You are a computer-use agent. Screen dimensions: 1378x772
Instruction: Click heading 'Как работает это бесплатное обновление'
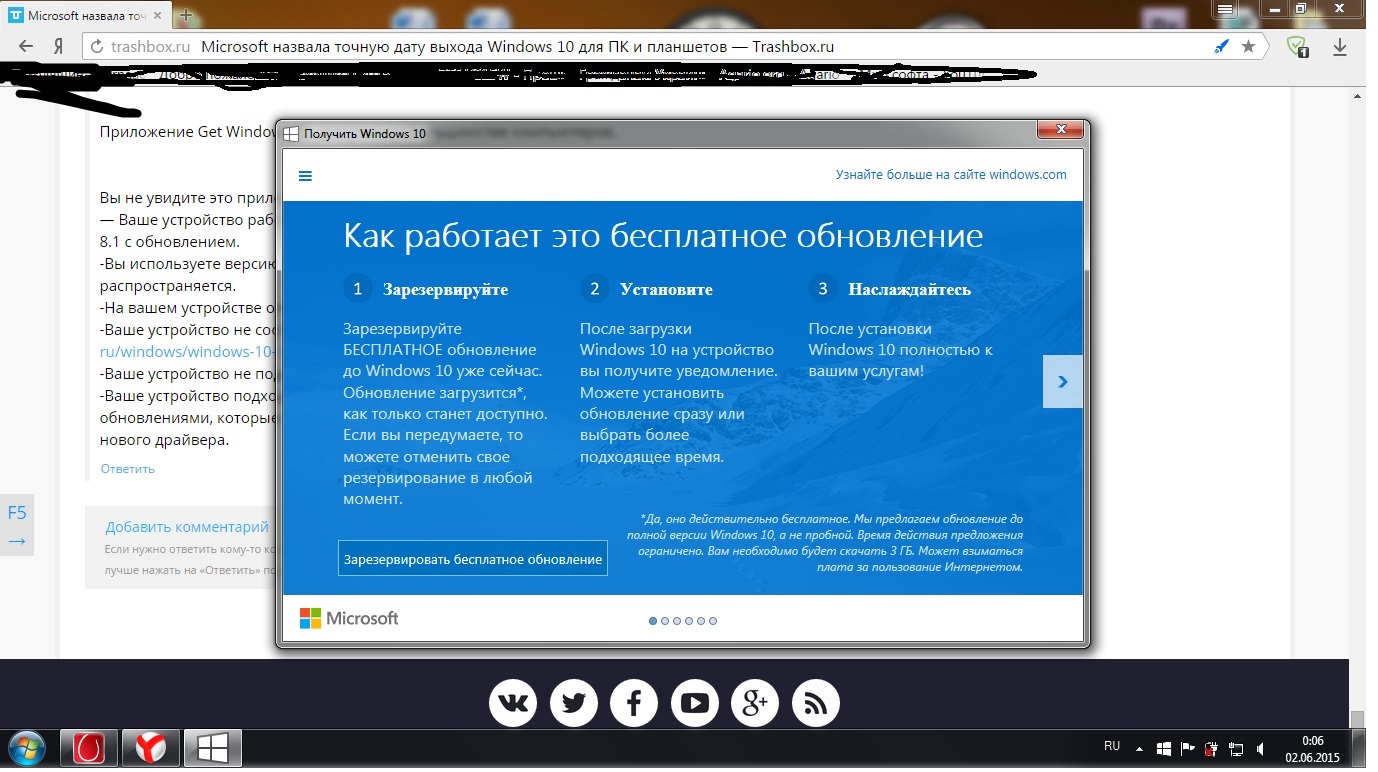(x=663, y=236)
